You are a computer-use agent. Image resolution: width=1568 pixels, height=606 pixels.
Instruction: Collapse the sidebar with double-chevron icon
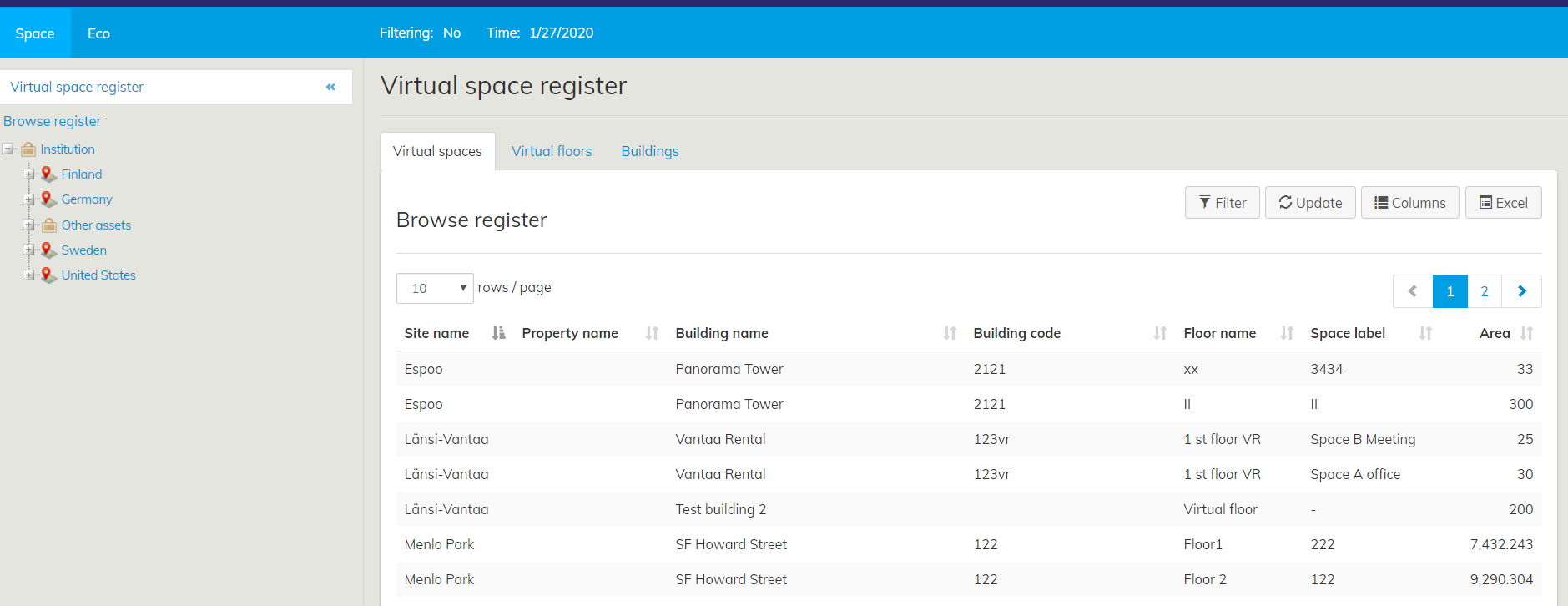point(330,87)
